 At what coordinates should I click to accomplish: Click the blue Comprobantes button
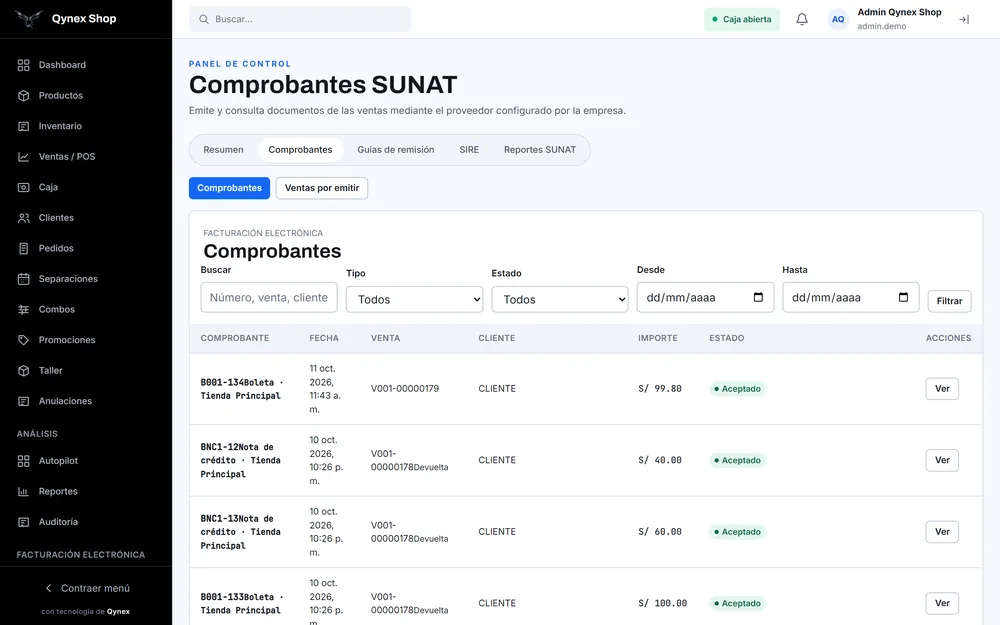230,188
